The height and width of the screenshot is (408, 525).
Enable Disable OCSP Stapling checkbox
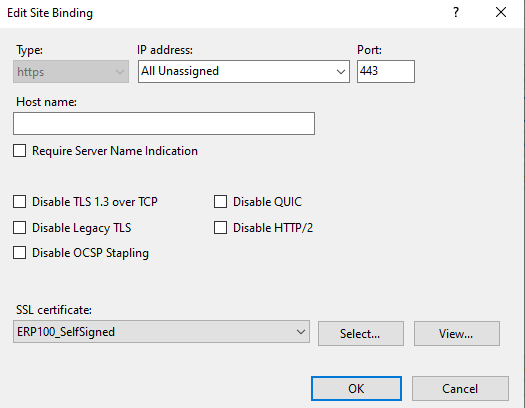point(19,253)
